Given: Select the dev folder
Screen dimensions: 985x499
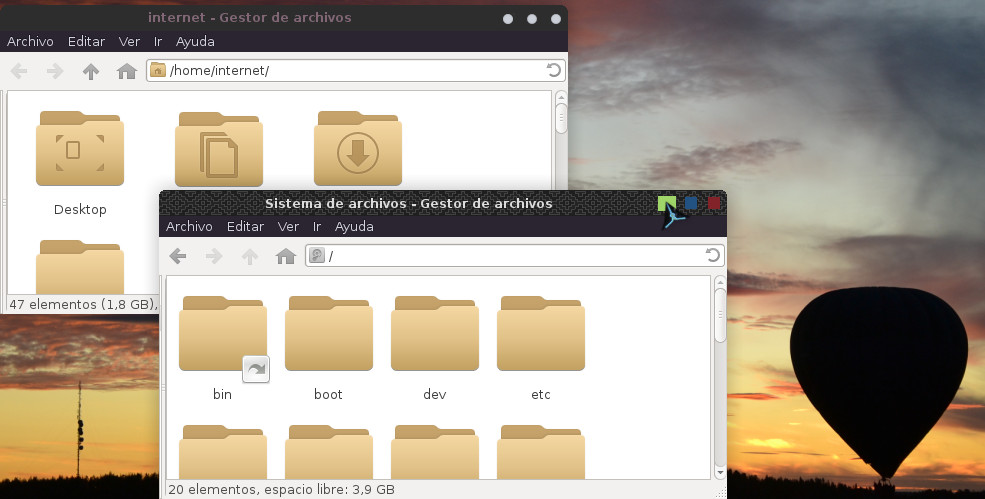Looking at the screenshot, I should point(435,334).
